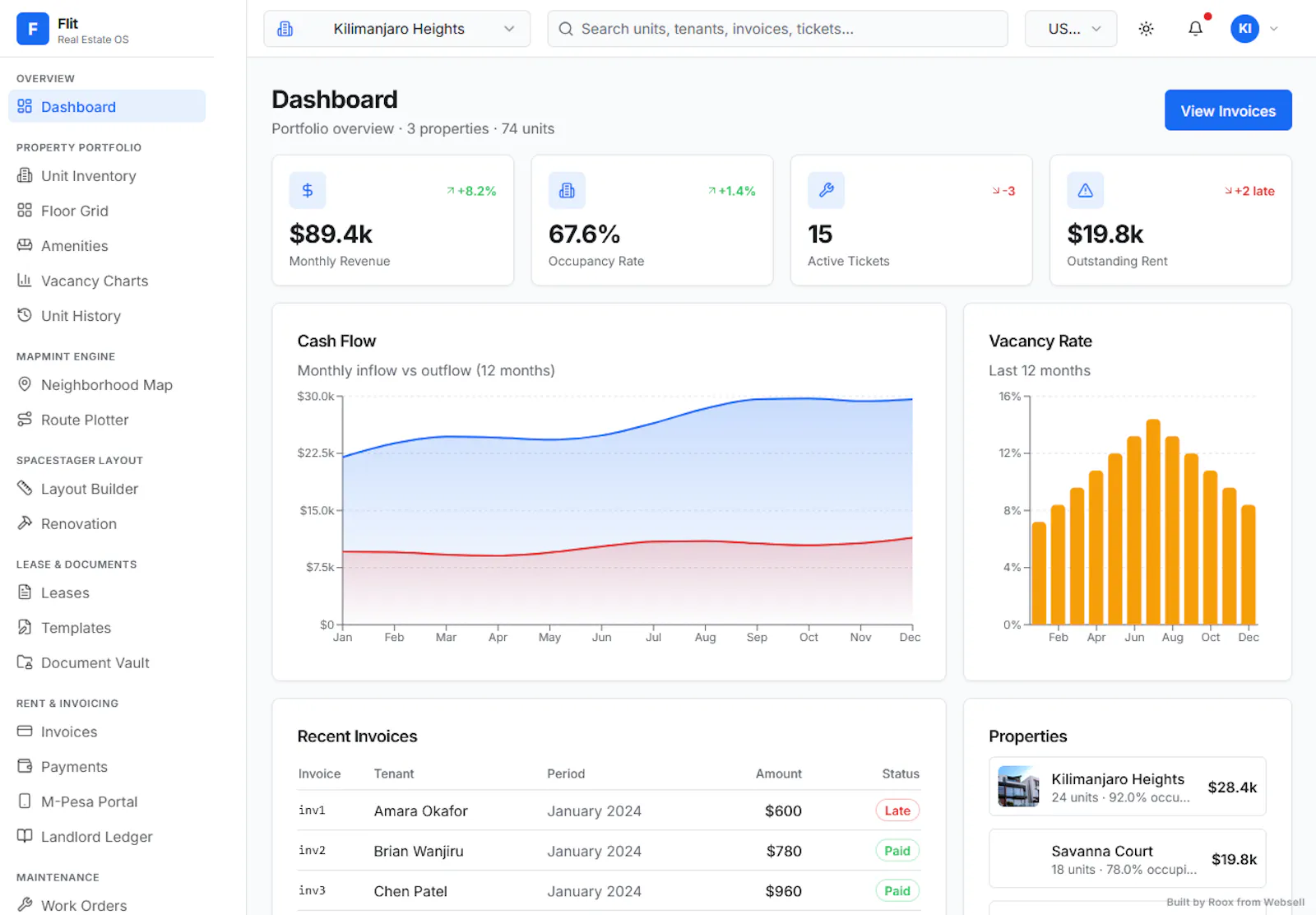This screenshot has width=1316, height=915.
Task: Click the Amenities sofa icon
Action: pyautogui.click(x=25, y=245)
